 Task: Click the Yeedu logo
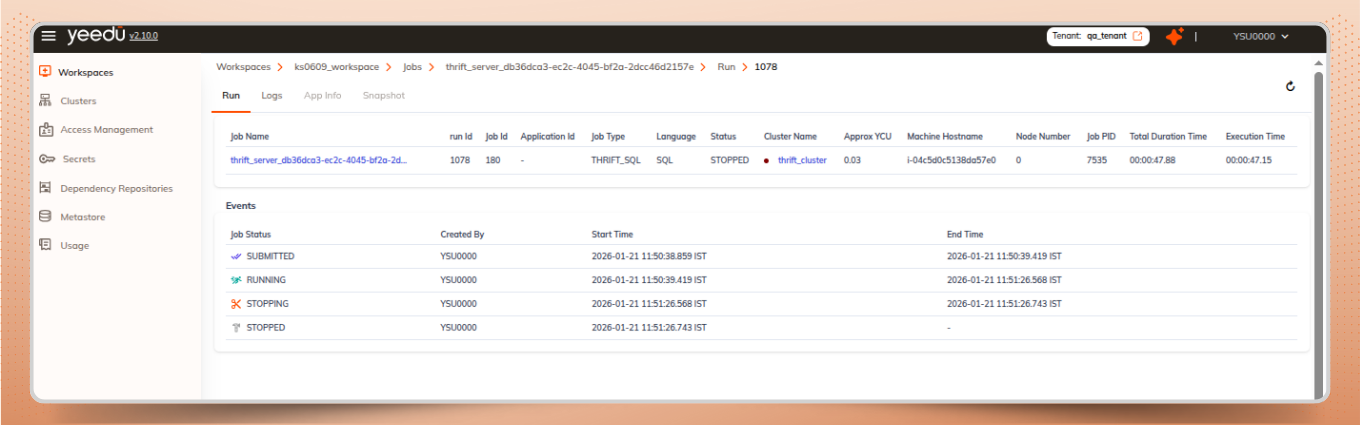tap(96, 36)
